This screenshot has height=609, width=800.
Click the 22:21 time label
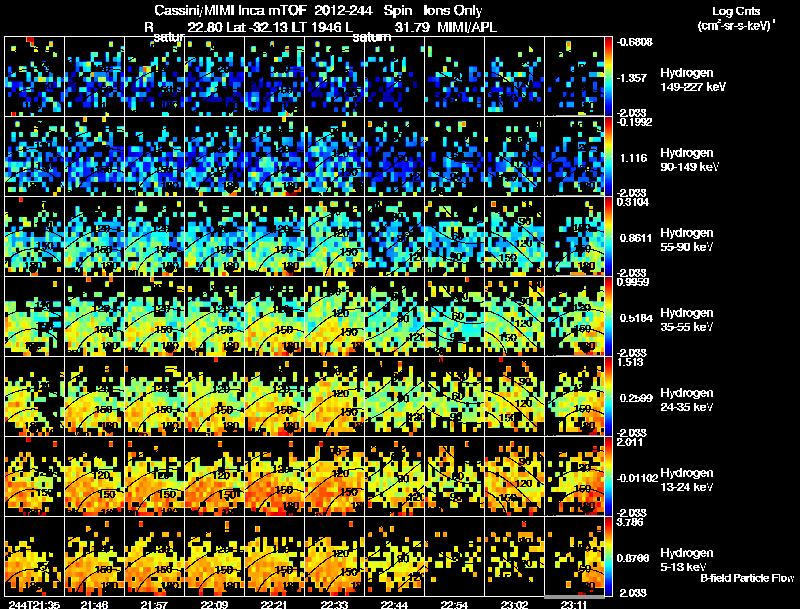[x=274, y=604]
